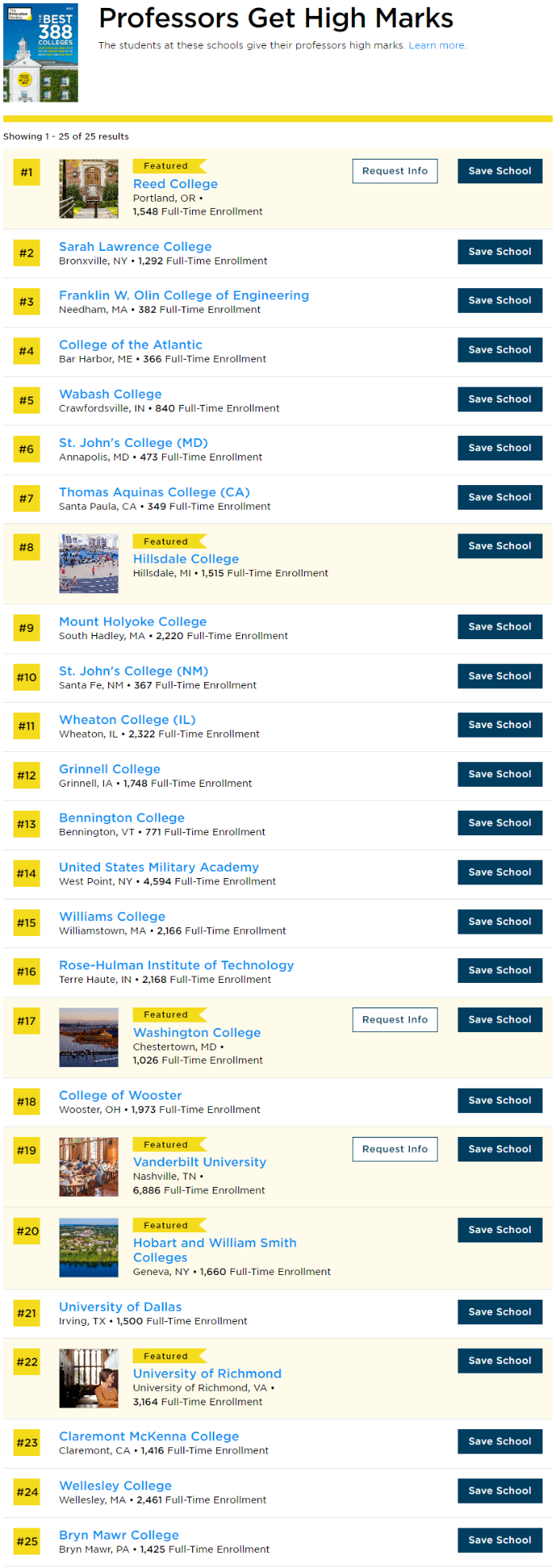The height and width of the screenshot is (1568, 556).
Task: Open University of Dallas link
Action: coord(120,1307)
